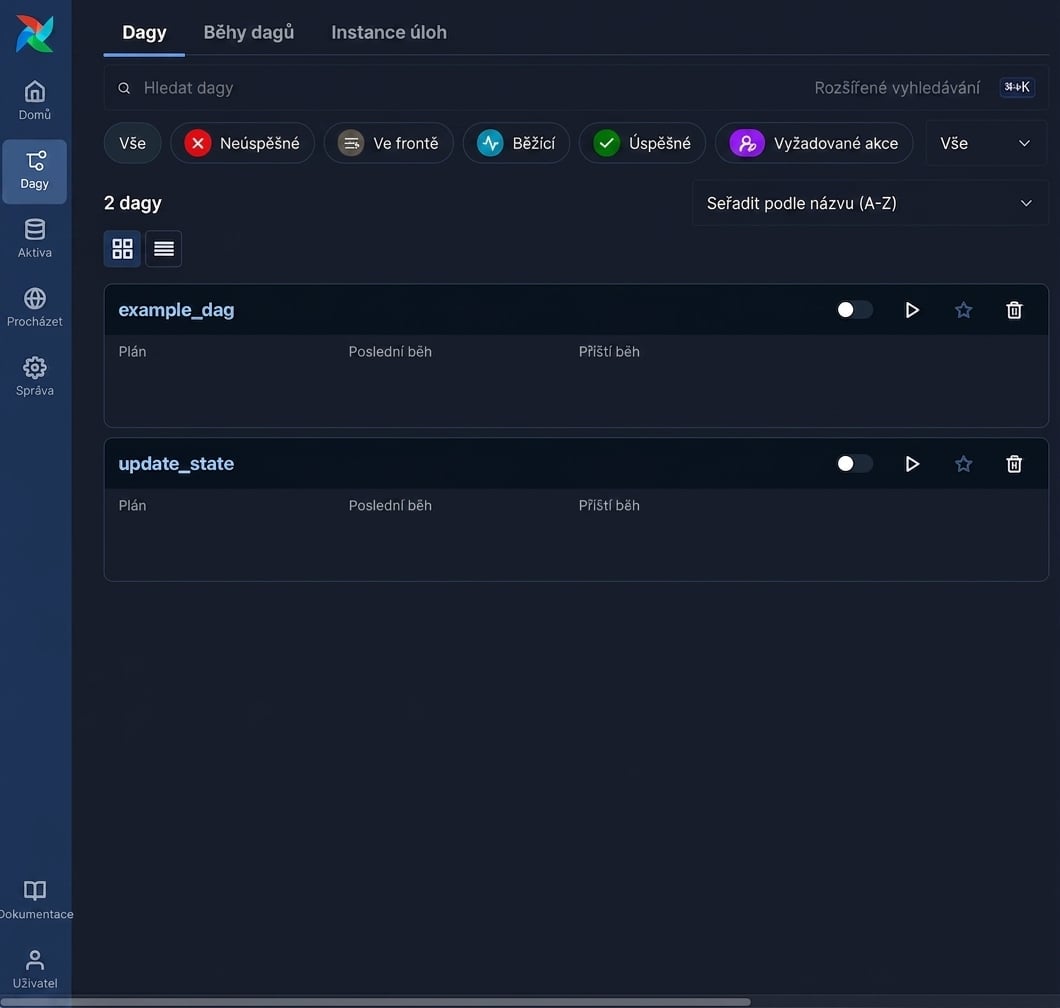Filter DAGs by Neúspěšné state
1060x1008 pixels.
pos(242,143)
